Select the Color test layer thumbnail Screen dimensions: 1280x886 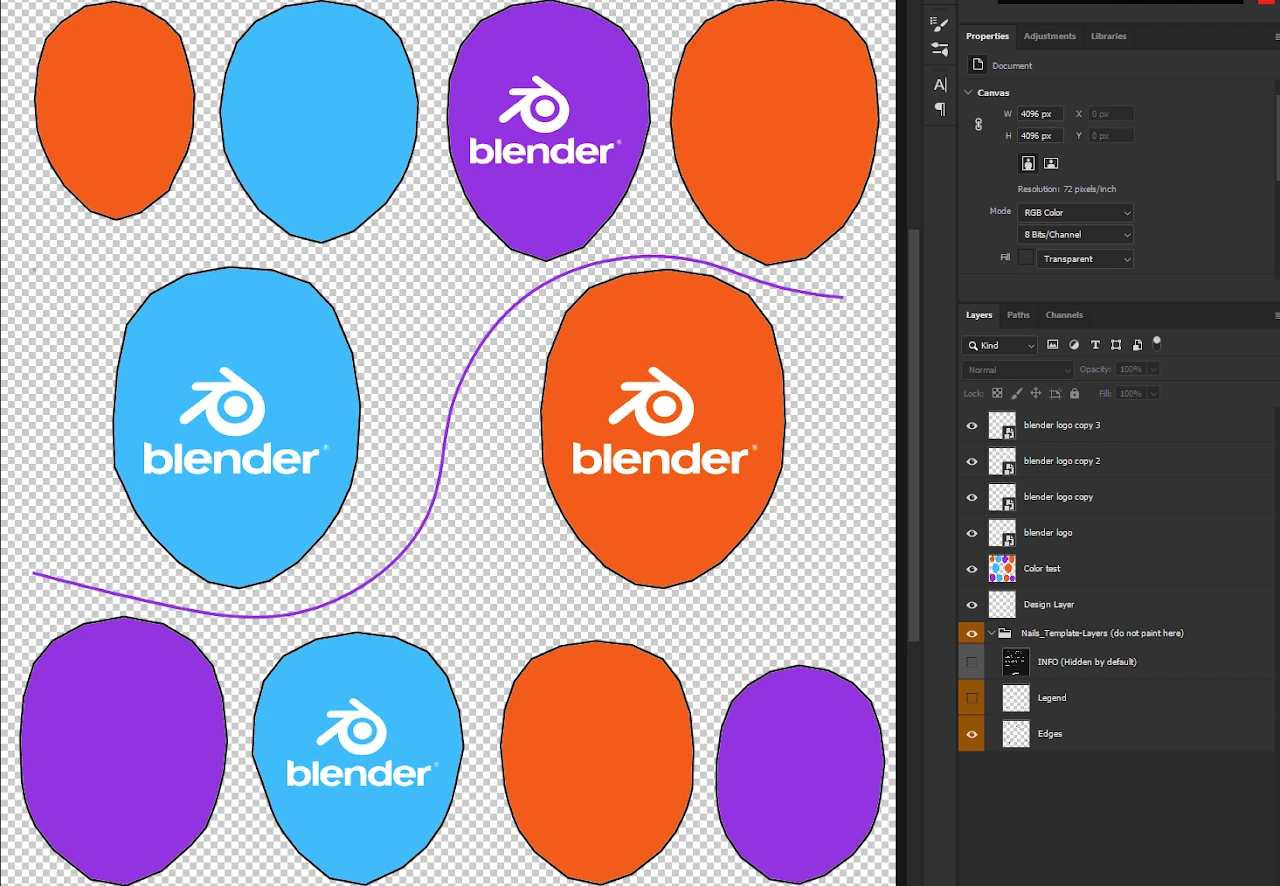1002,569
